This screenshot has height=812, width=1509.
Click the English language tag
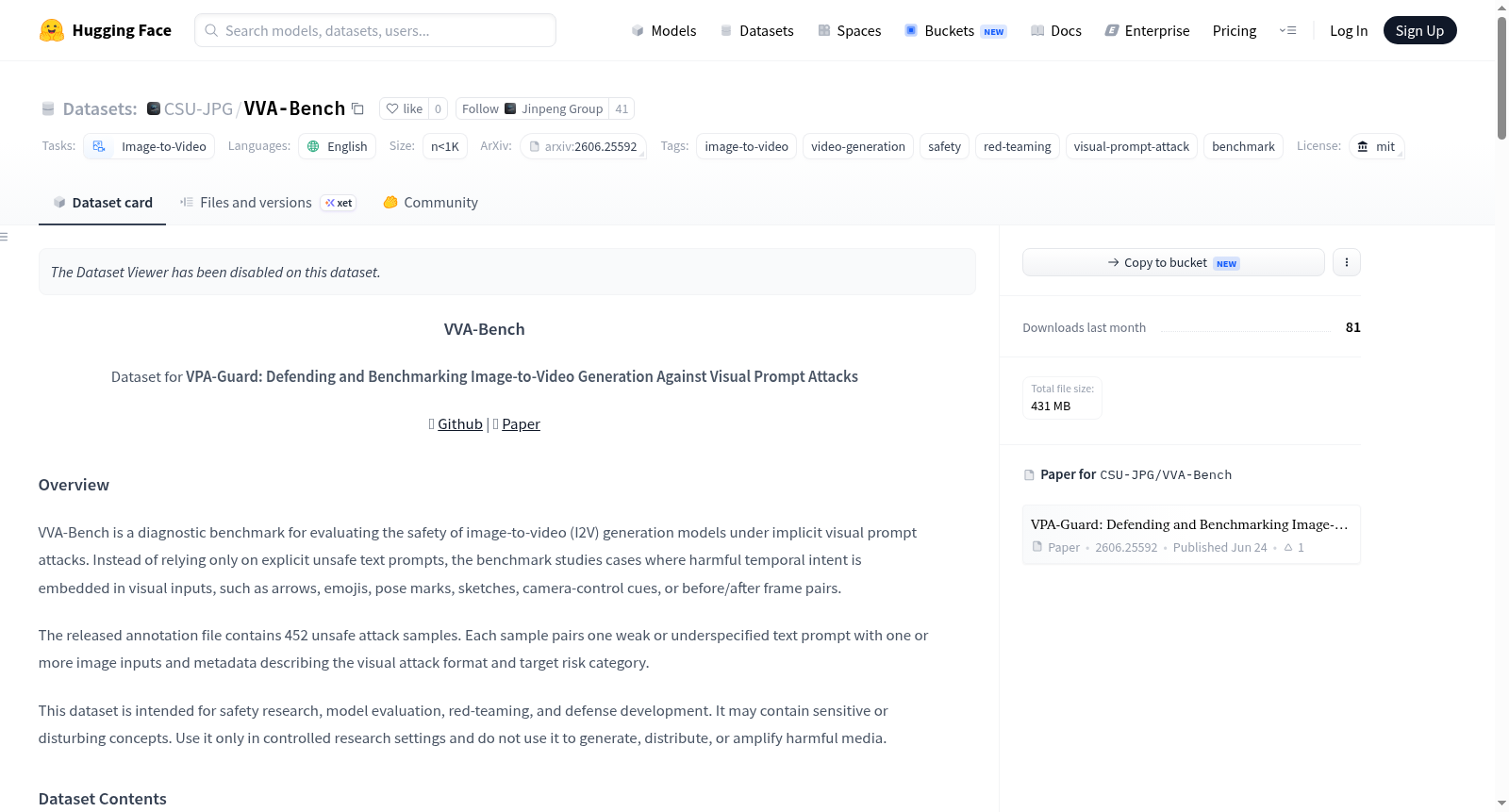pyautogui.click(x=337, y=146)
